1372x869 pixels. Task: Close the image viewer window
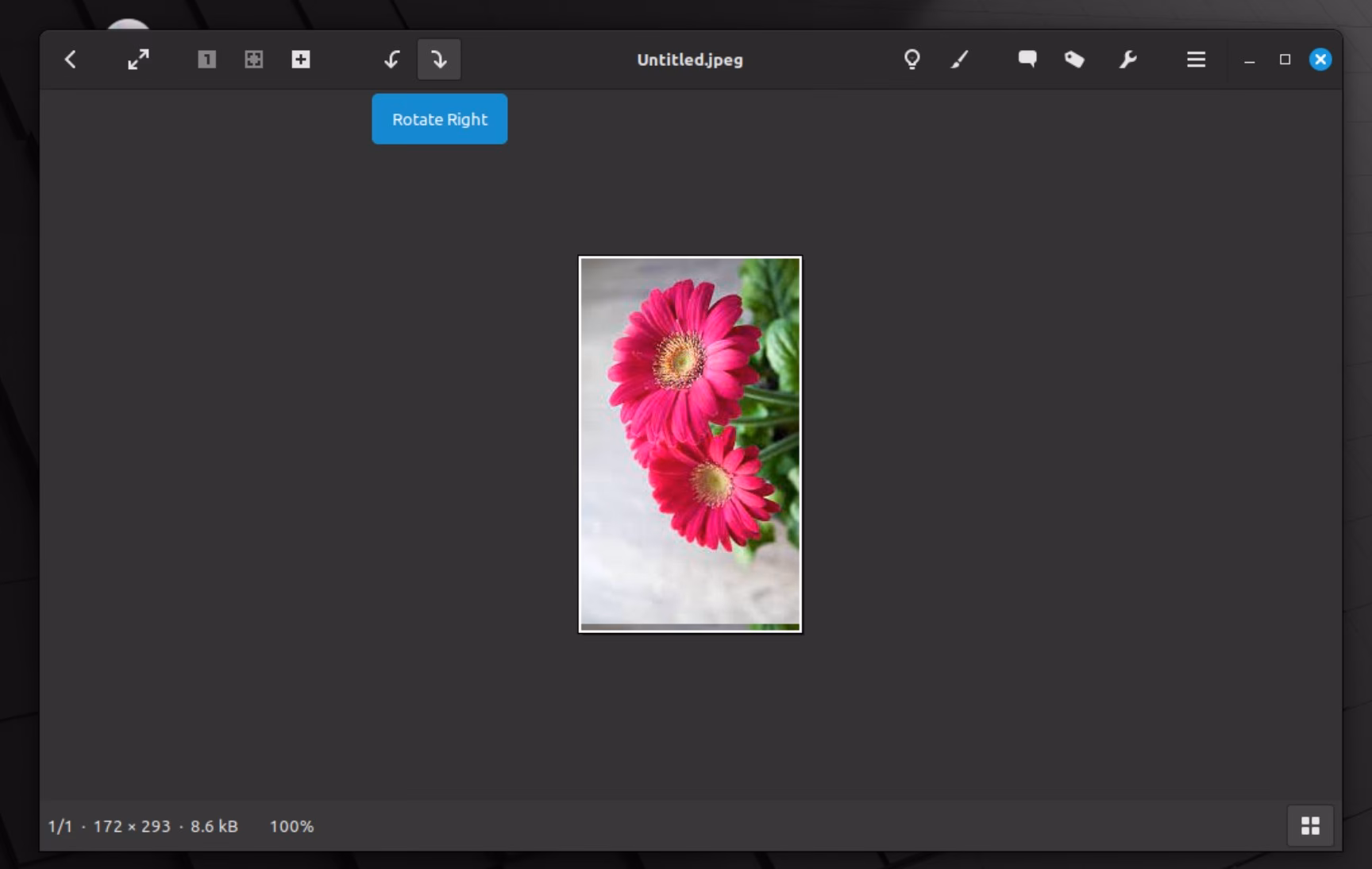(1320, 60)
